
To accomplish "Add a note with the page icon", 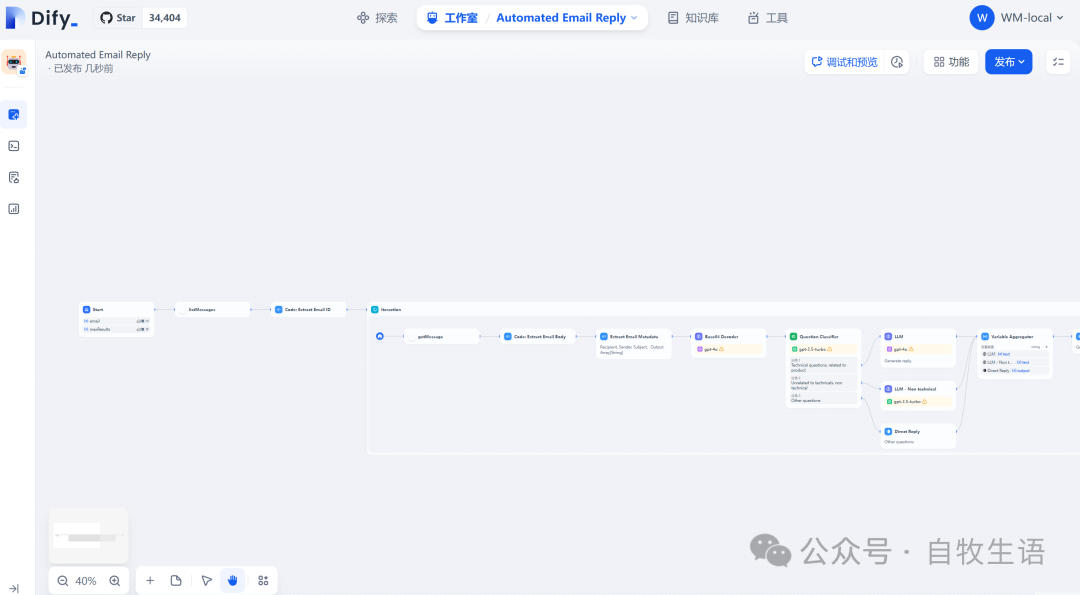I will click(176, 581).
